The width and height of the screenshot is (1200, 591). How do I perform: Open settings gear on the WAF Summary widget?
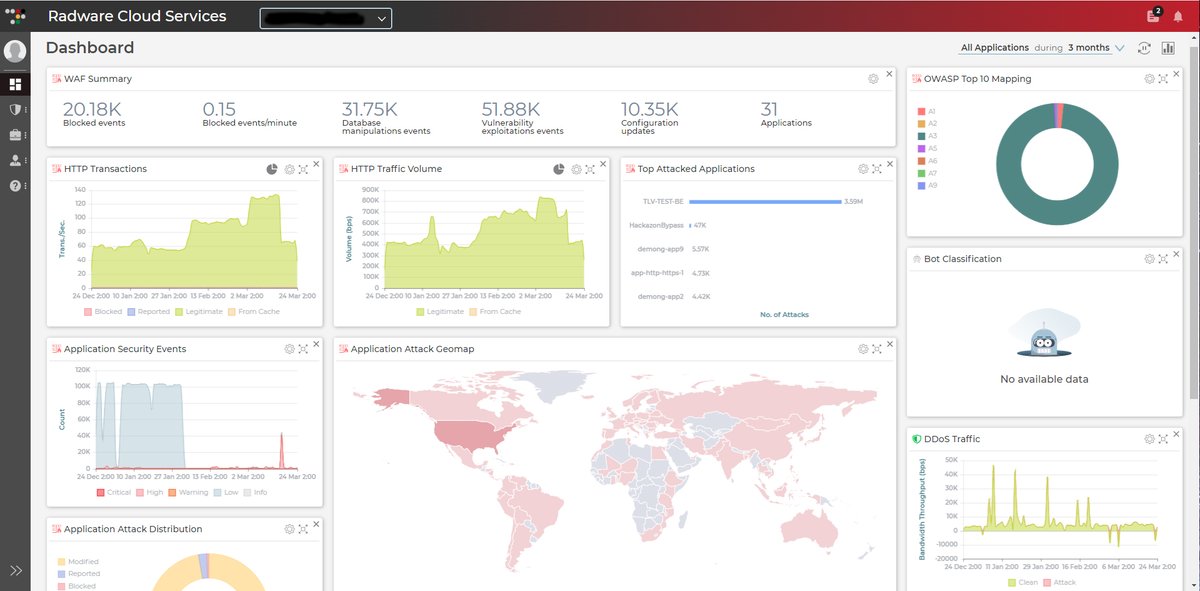pyautogui.click(x=872, y=78)
